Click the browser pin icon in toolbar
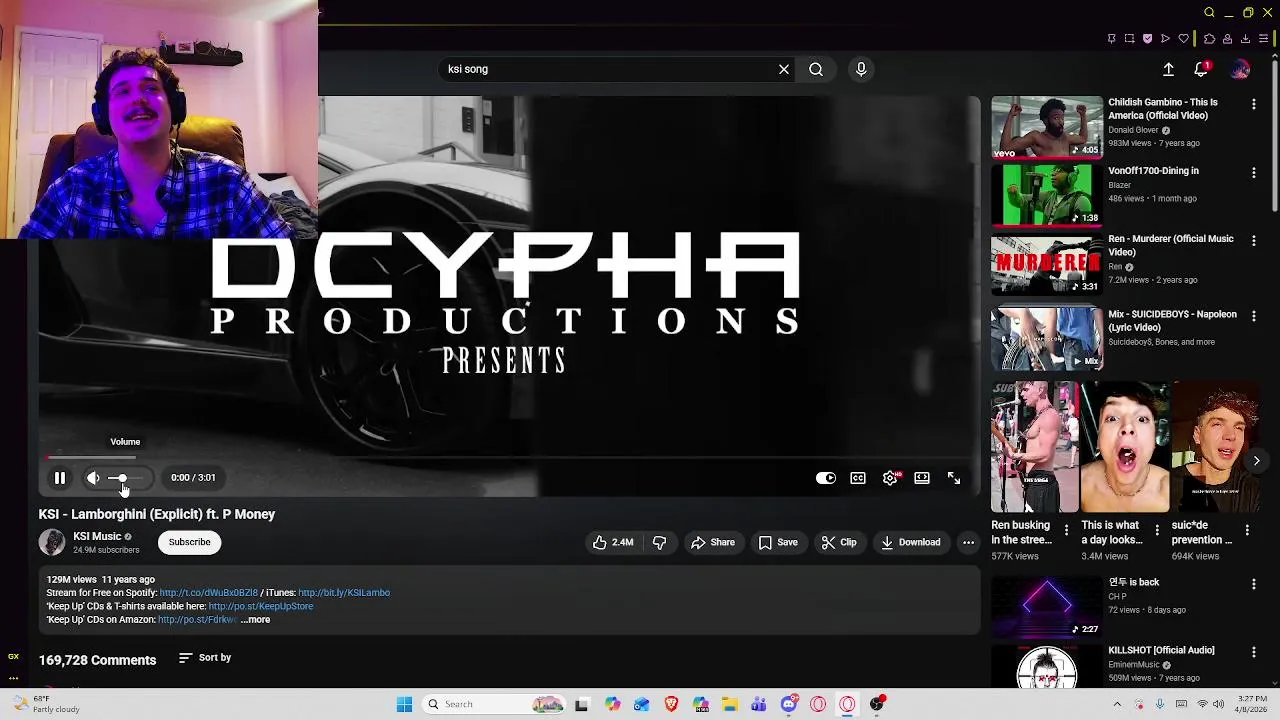Image resolution: width=1280 pixels, height=720 pixels. click(1111, 39)
